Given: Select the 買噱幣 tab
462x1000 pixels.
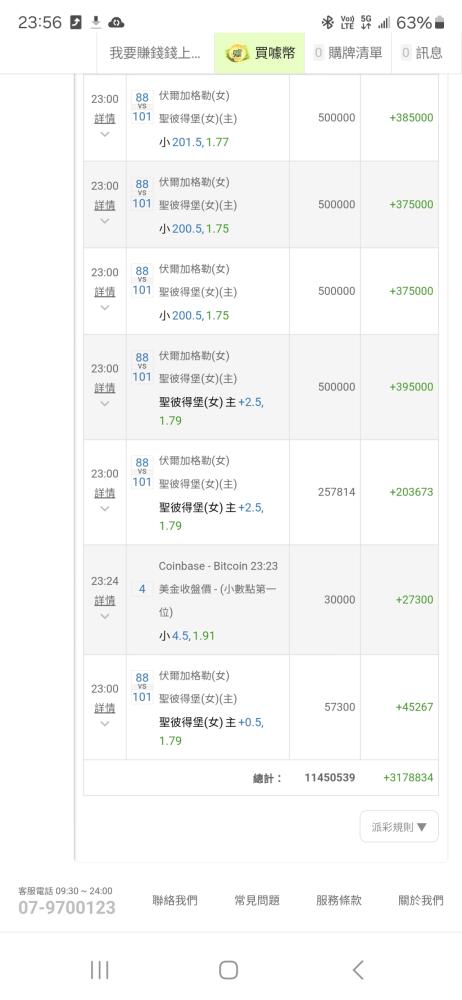Looking at the screenshot, I should [260, 54].
